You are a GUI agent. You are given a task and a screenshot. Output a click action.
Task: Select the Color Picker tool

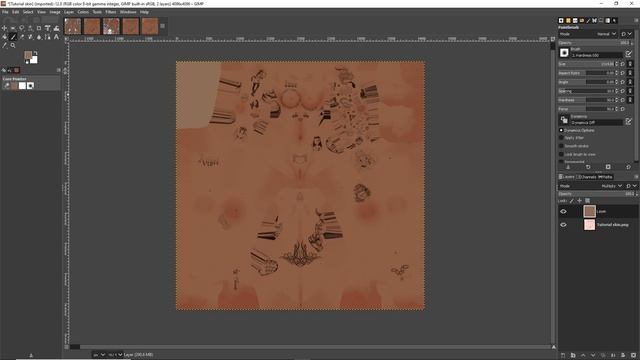[x=4, y=45]
